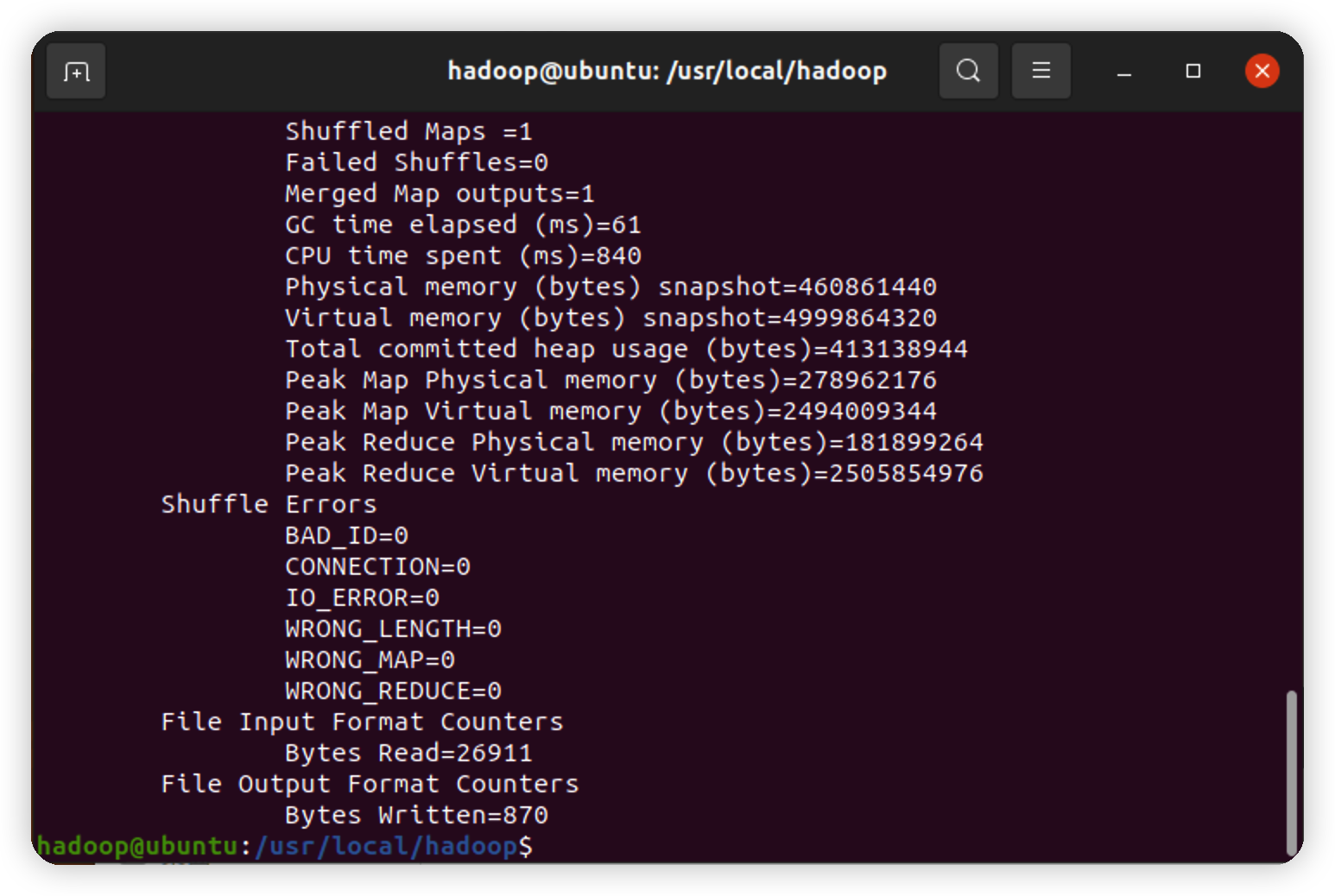
Task: Click the 'BAD_ID=0' line
Action: click(x=346, y=535)
